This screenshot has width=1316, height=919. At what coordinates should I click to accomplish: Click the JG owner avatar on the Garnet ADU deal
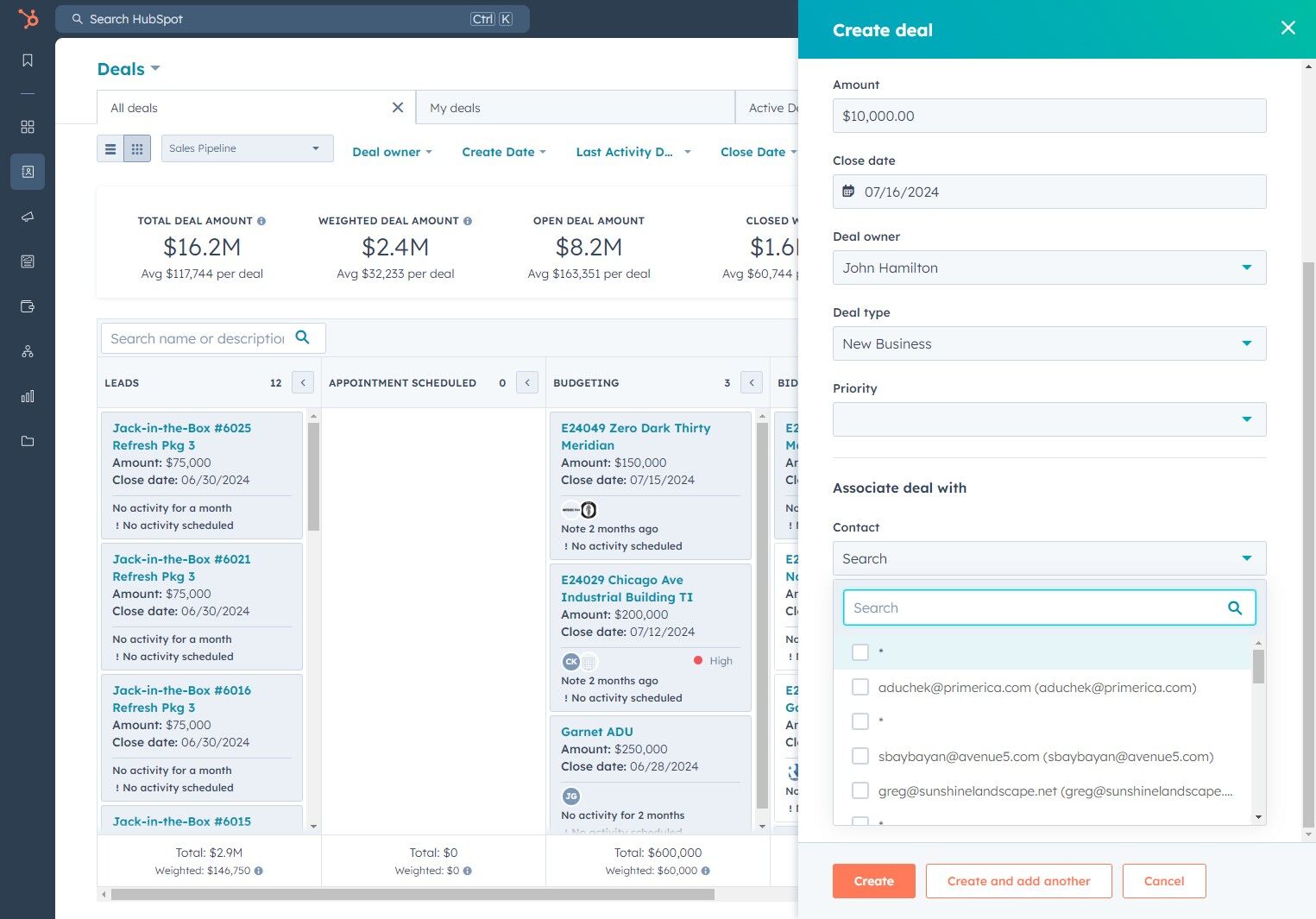click(x=571, y=796)
